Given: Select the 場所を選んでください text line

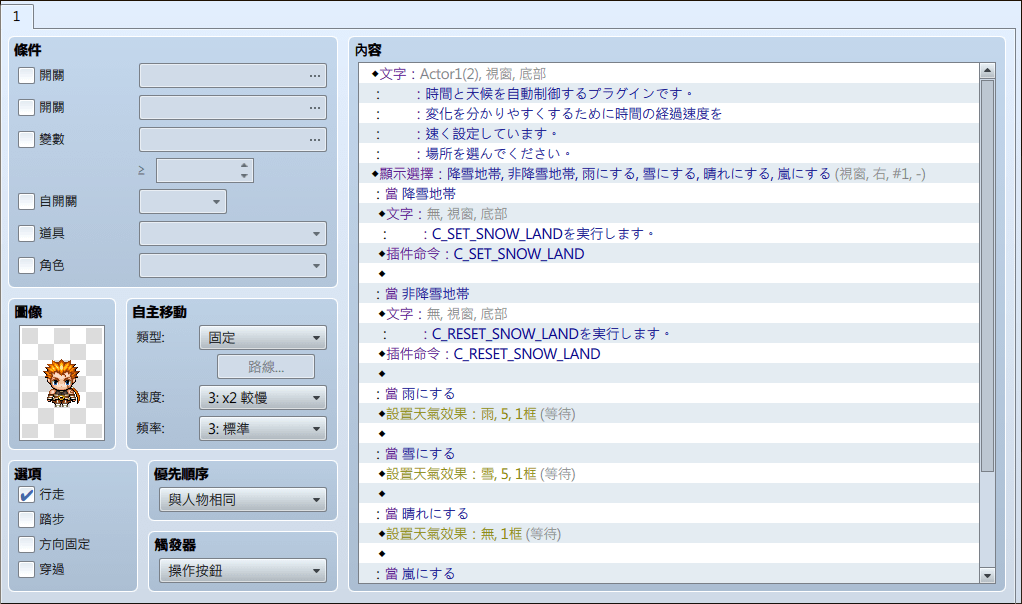Looking at the screenshot, I should pyautogui.click(x=669, y=154).
